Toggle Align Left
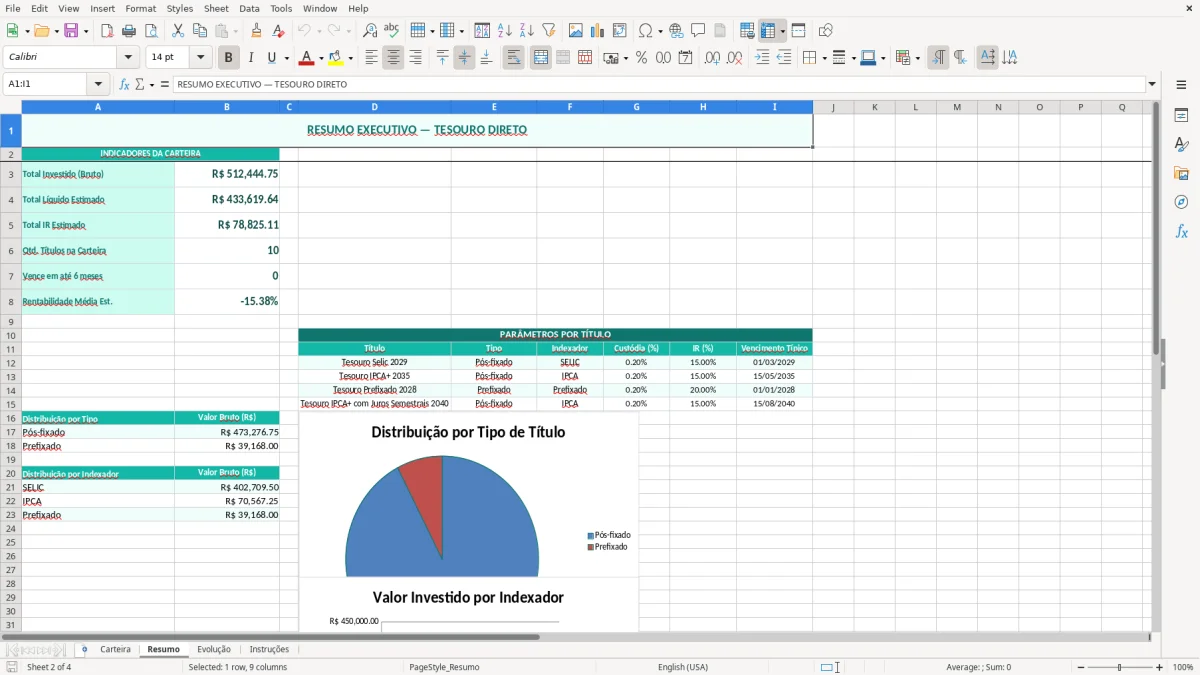 371,58
